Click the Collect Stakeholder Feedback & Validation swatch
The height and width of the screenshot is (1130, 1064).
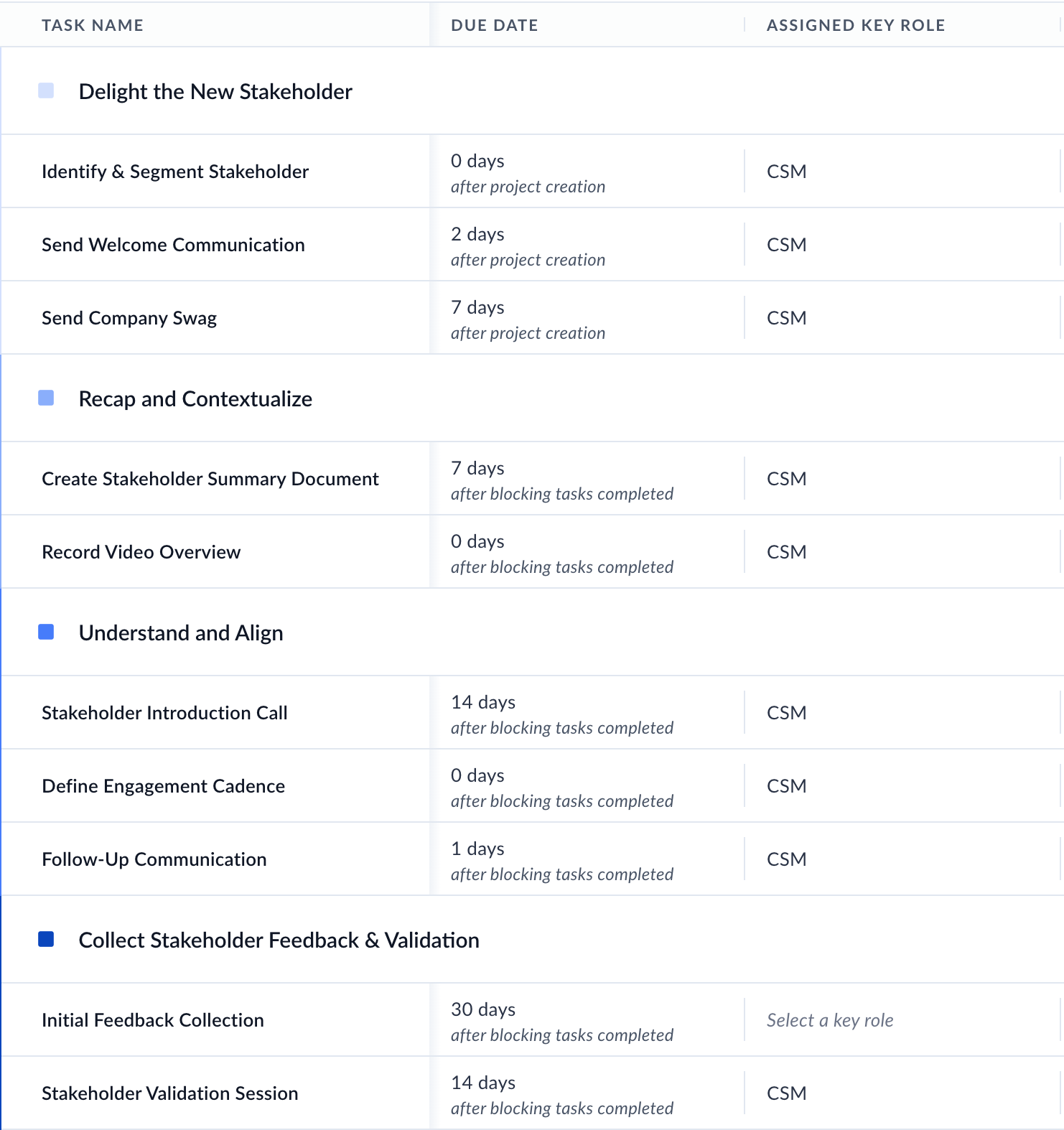click(46, 939)
